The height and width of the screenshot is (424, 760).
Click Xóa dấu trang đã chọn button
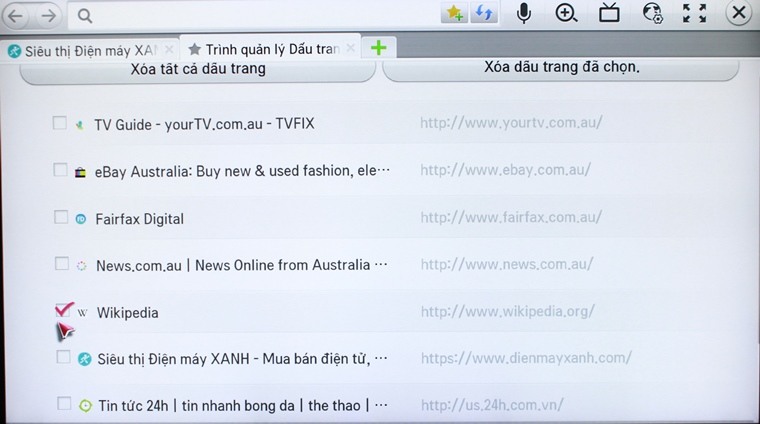(561, 68)
